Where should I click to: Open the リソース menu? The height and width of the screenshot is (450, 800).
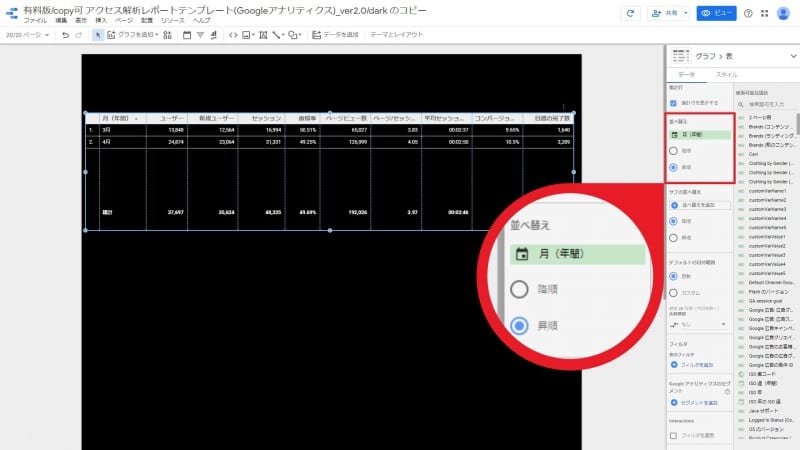[x=173, y=20]
